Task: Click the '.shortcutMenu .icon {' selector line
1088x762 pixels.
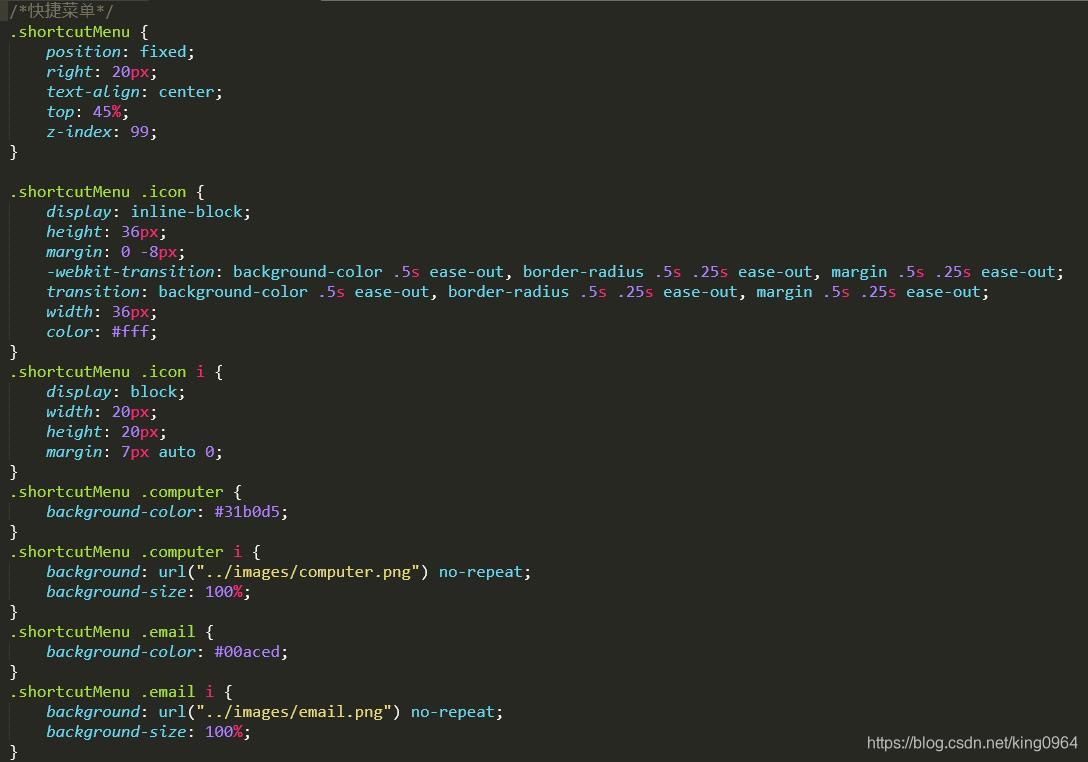Action: pyautogui.click(x=107, y=192)
